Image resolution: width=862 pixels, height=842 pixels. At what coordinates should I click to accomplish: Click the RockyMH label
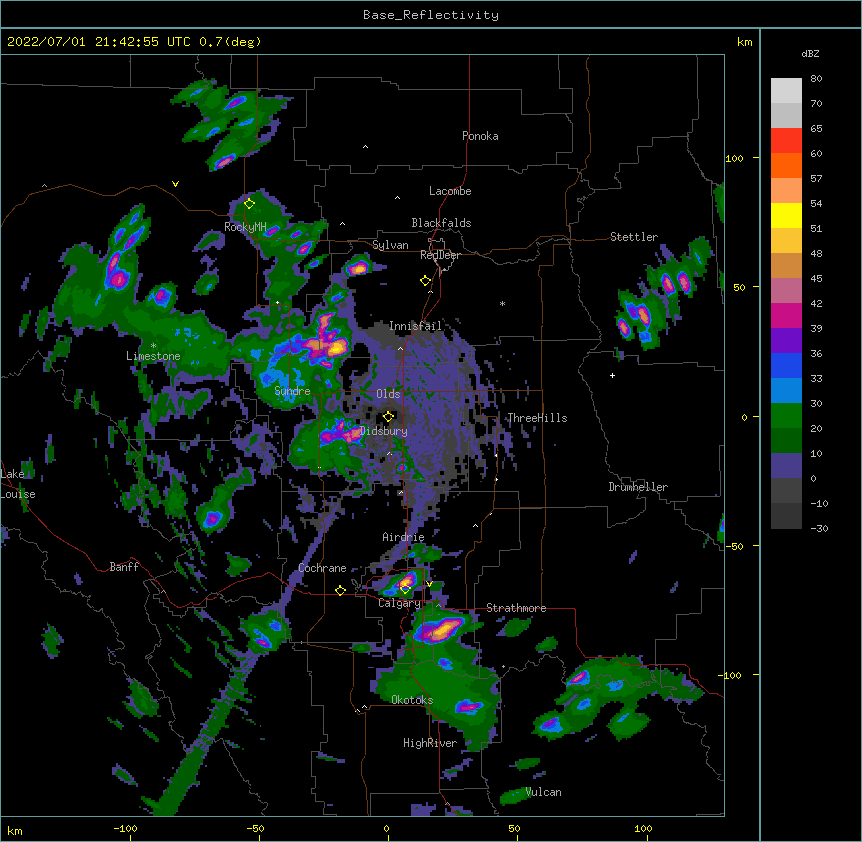click(x=245, y=227)
